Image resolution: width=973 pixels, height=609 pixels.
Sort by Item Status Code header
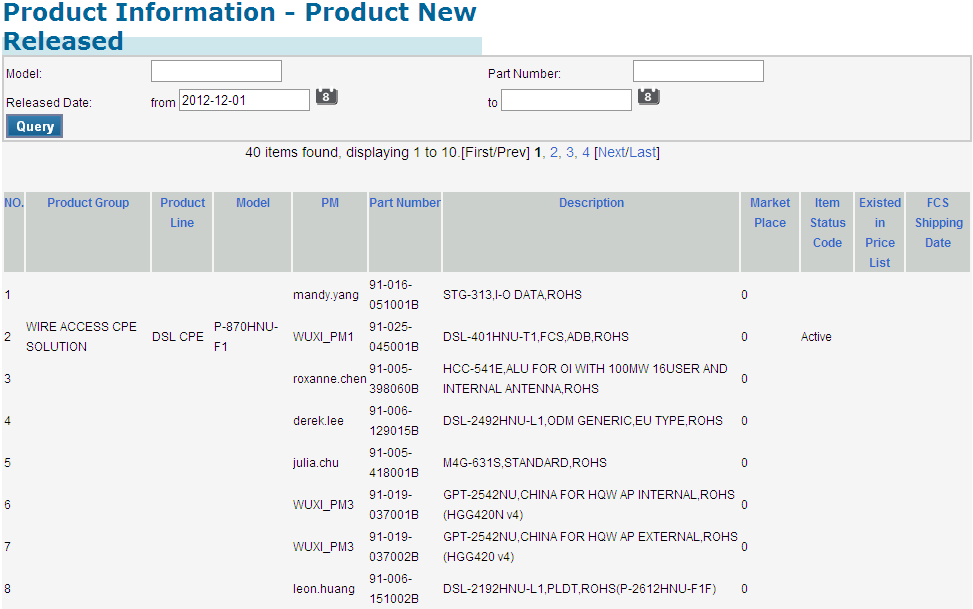point(827,222)
